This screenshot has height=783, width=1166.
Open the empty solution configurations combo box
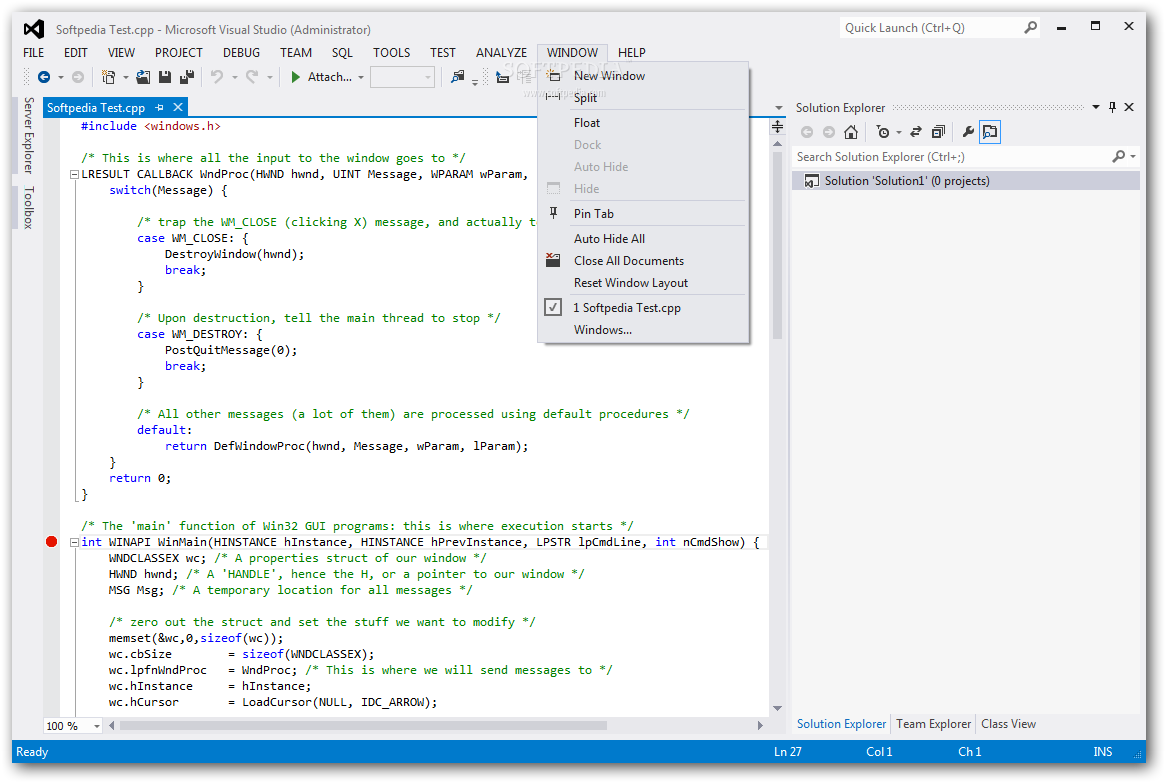(402, 77)
